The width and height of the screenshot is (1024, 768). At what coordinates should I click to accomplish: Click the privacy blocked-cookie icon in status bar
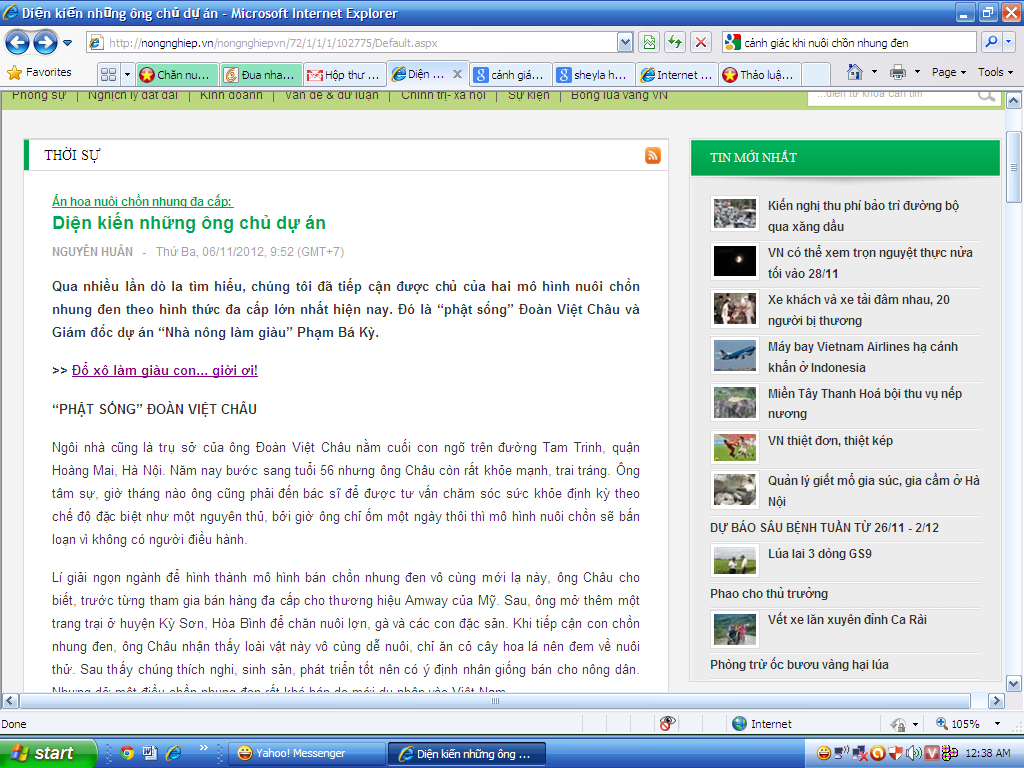pos(667,724)
